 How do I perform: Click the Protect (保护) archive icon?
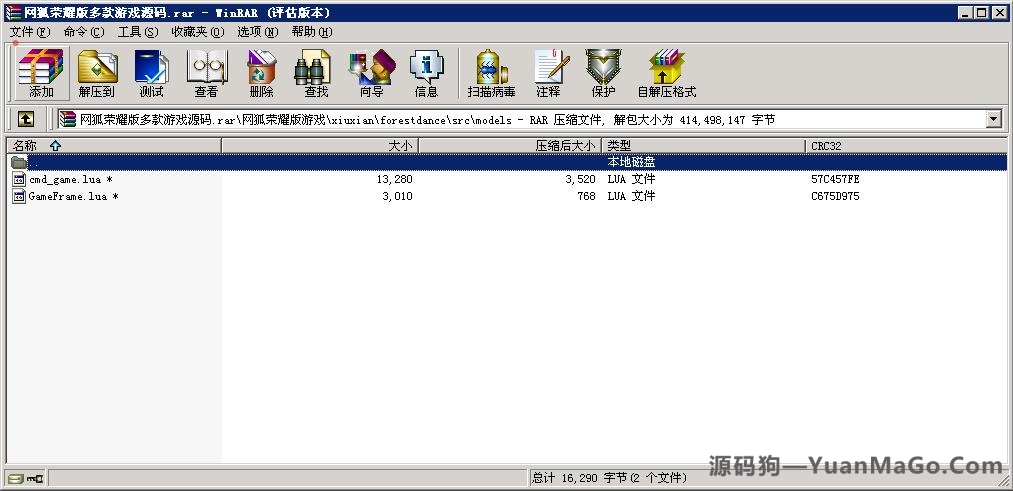[x=603, y=74]
